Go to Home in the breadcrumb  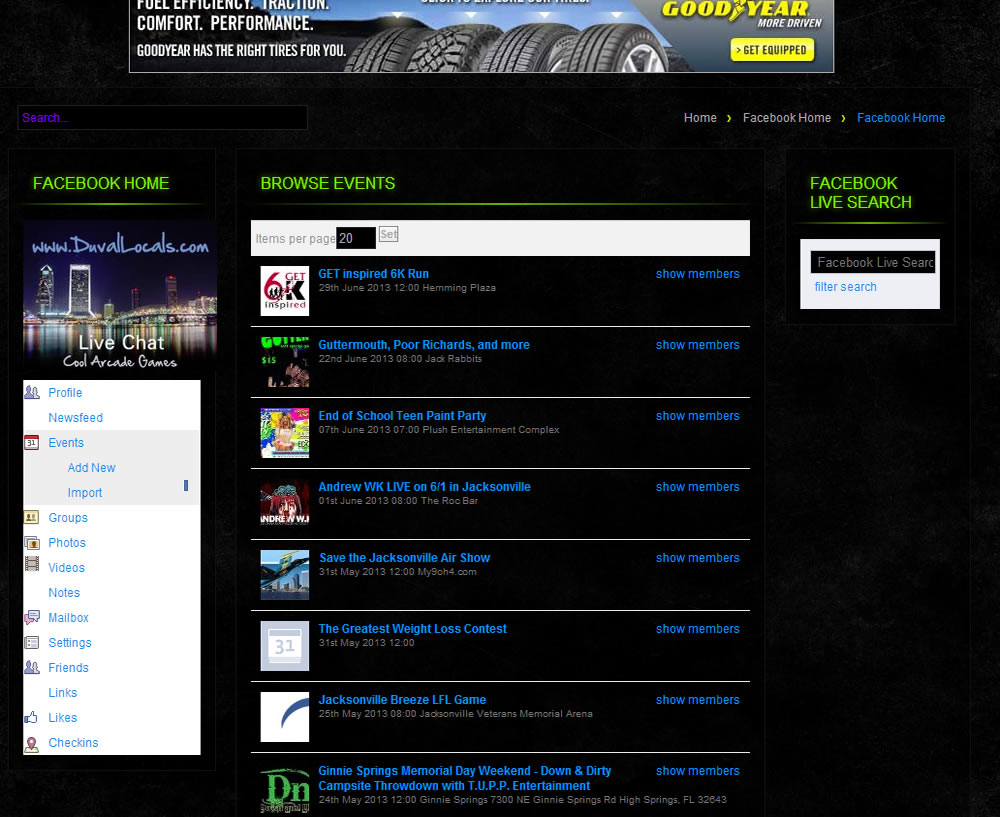(x=700, y=118)
